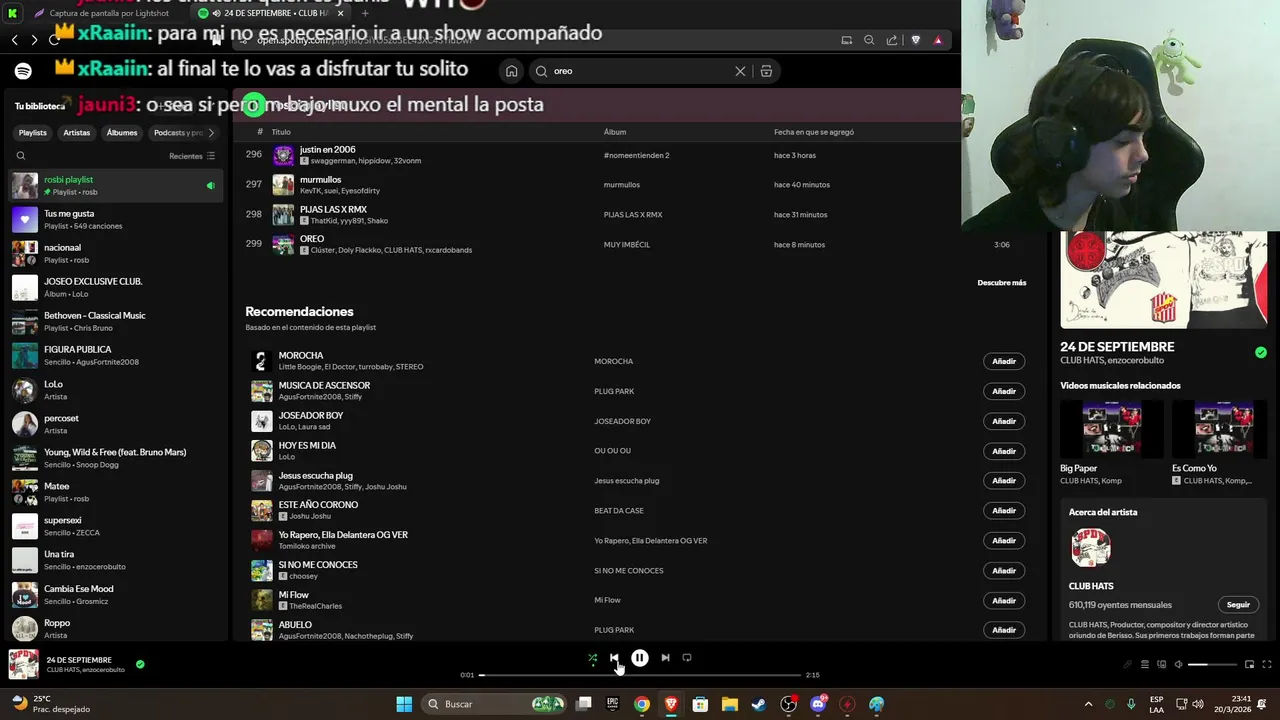This screenshot has width=1280, height=720.
Task: Open Steam from the taskbar
Action: 759,704
